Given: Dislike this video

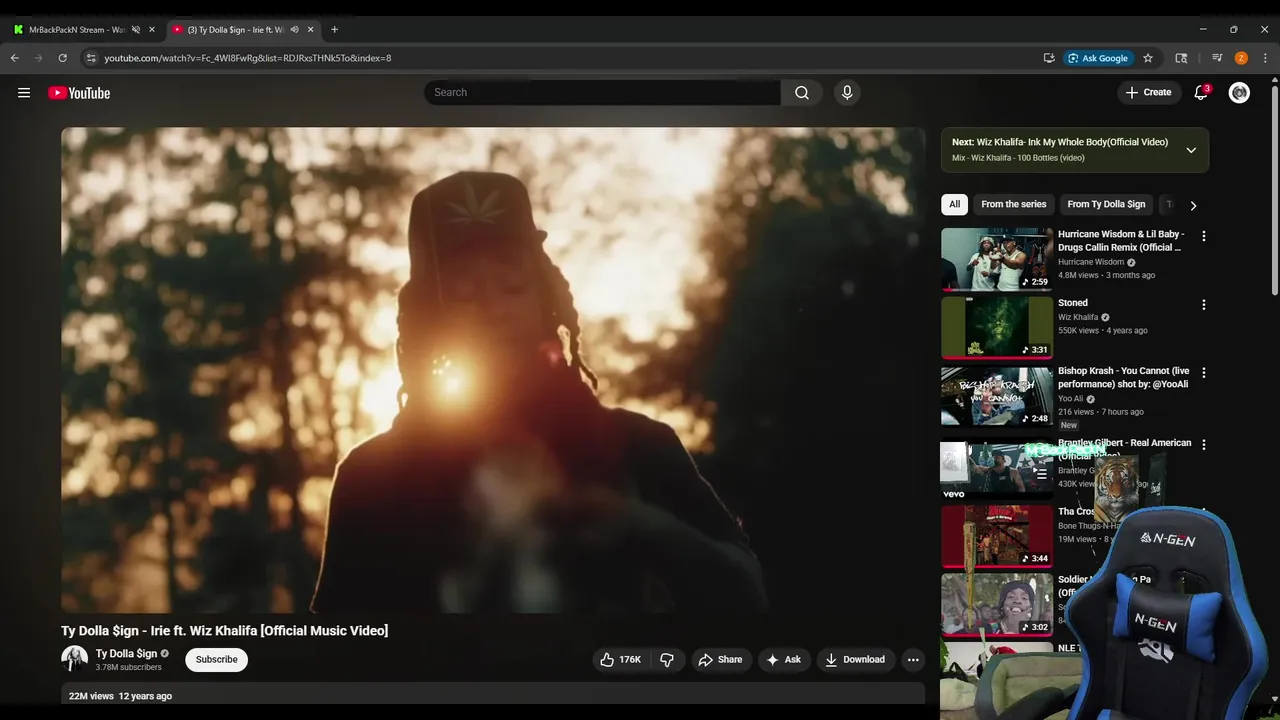Looking at the screenshot, I should coord(667,660).
